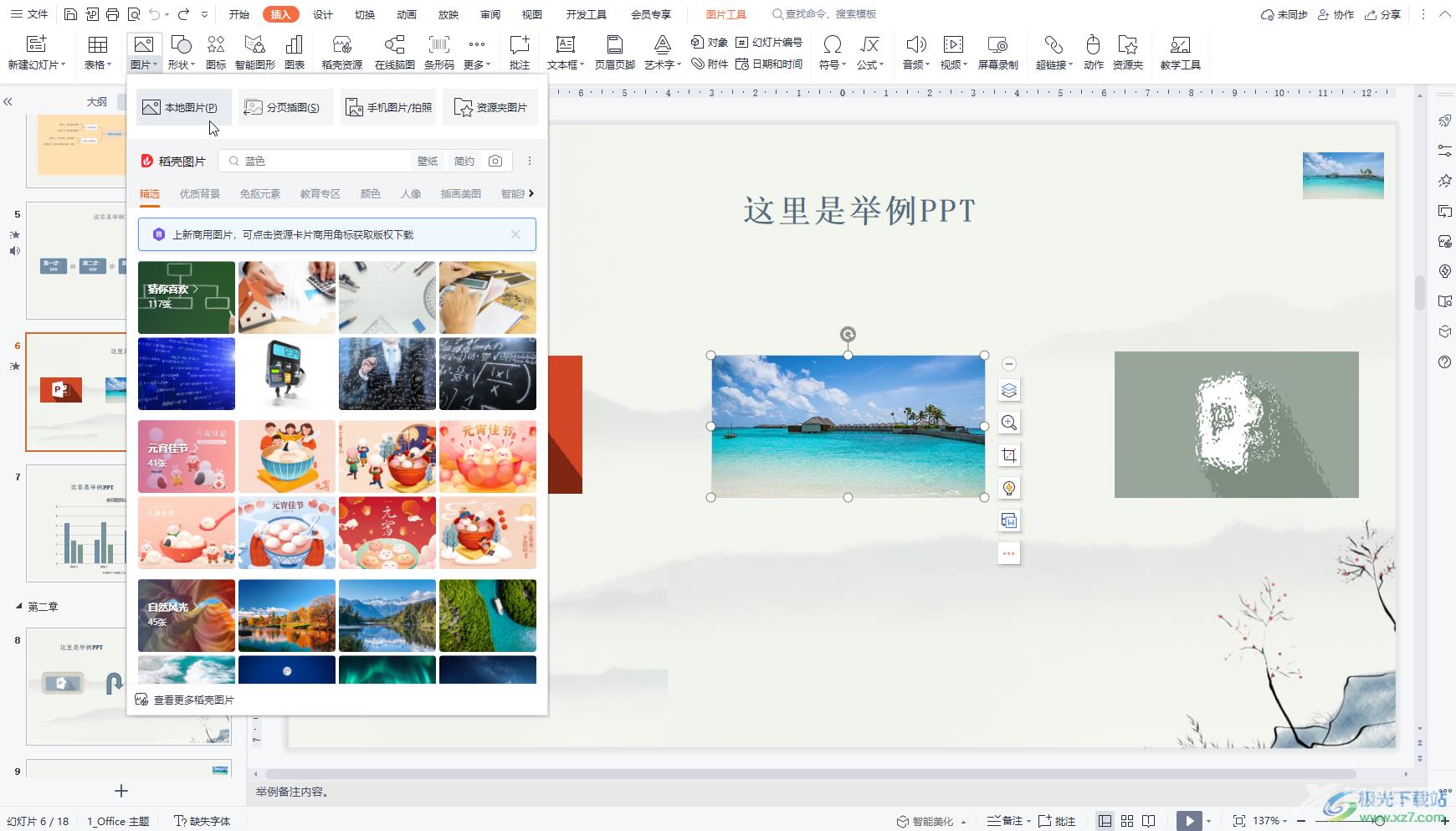Start 屏幕录制 (screen recording)

[998, 52]
